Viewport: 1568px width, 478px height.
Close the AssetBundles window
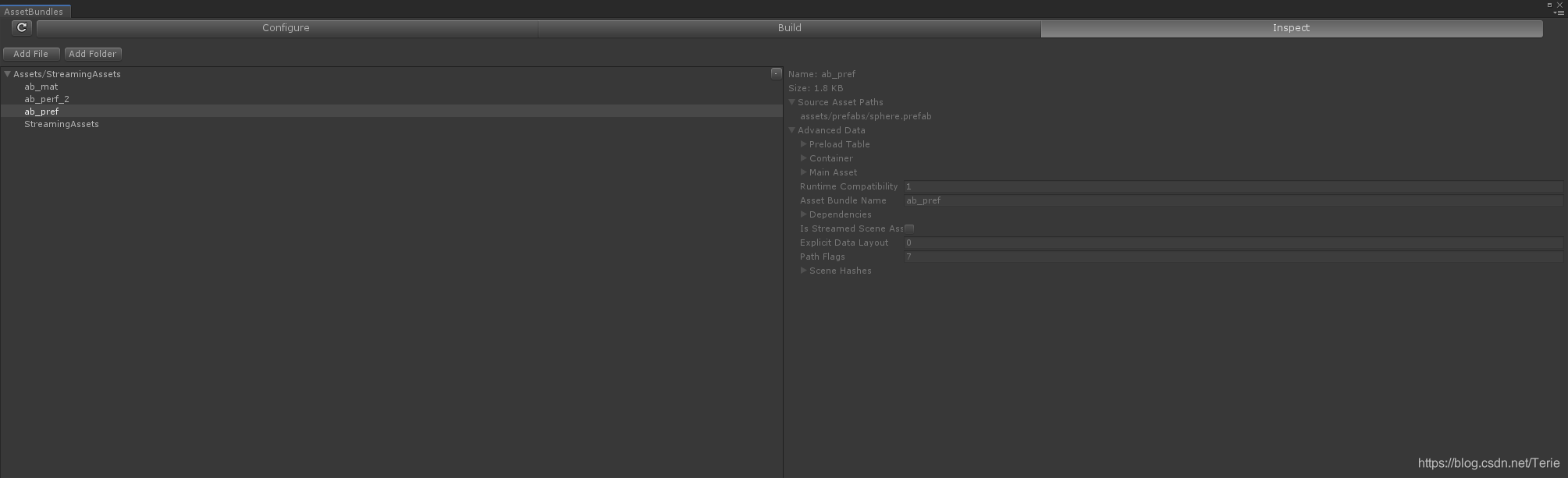pos(1559,5)
